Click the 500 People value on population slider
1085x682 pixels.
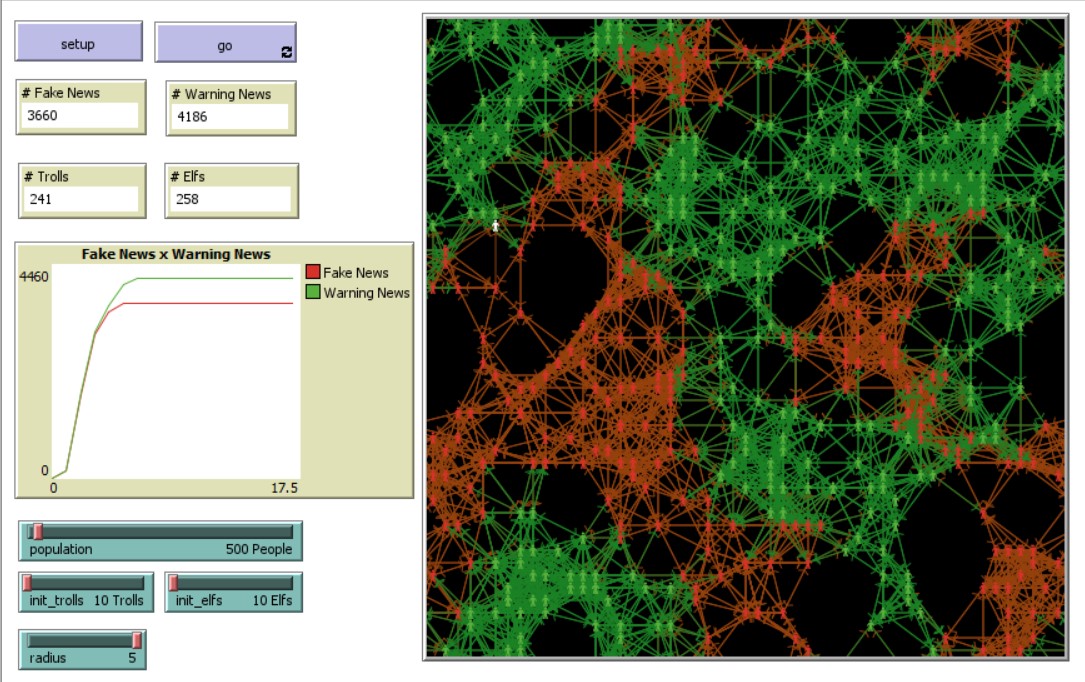click(x=259, y=549)
